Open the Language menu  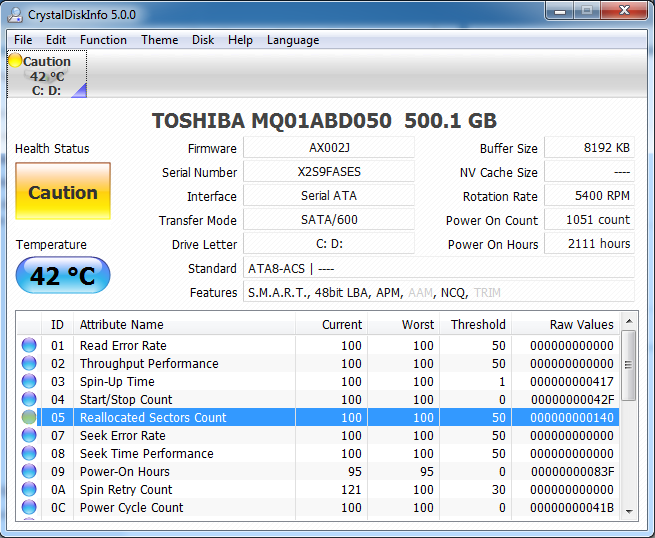pyautogui.click(x=293, y=40)
